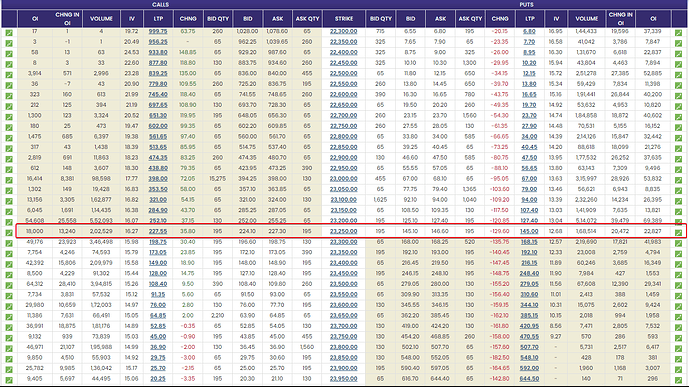Open put LTP link 644.50
The height and width of the screenshot is (387, 689).
click(529, 379)
